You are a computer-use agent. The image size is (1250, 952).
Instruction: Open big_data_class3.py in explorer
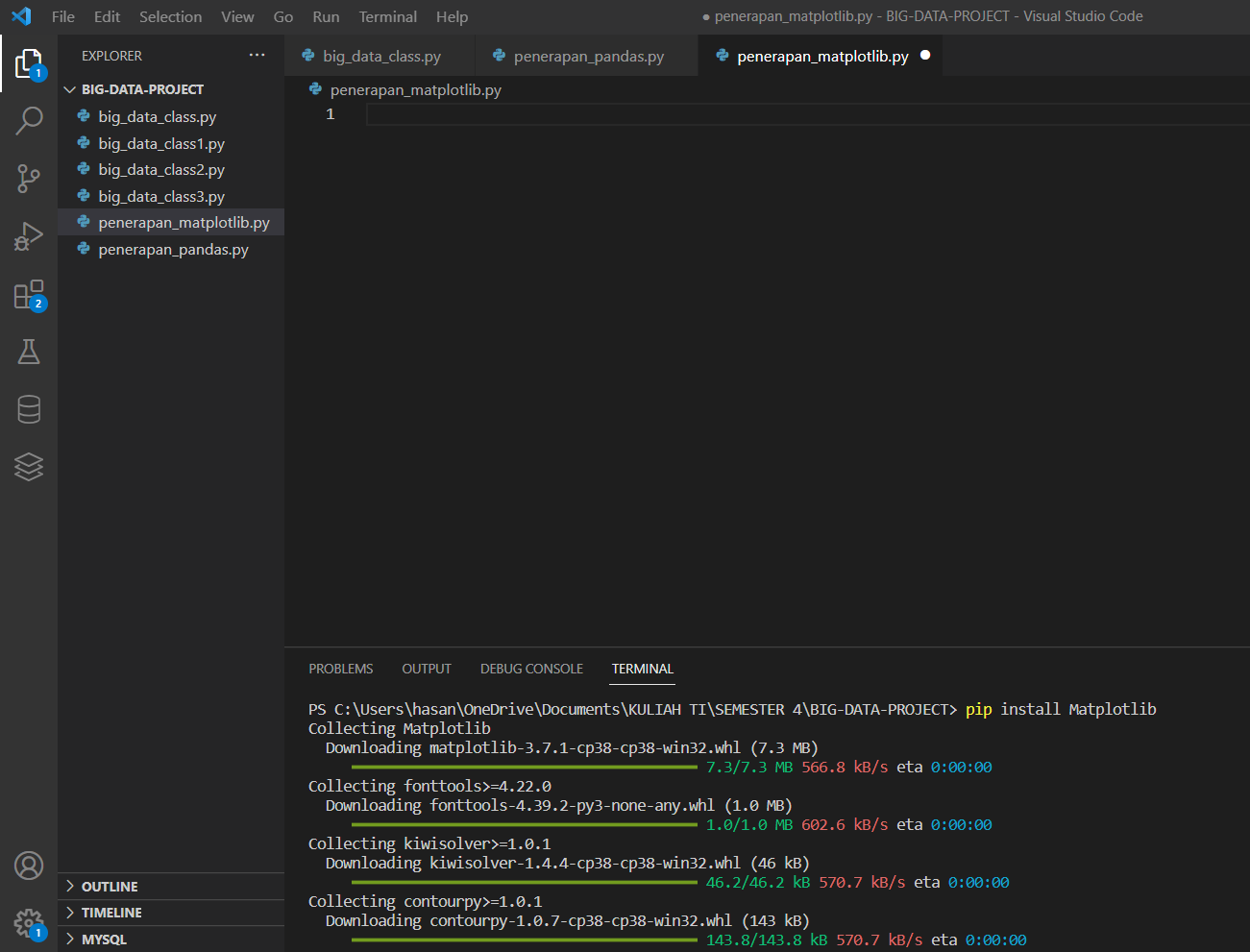pos(171,196)
